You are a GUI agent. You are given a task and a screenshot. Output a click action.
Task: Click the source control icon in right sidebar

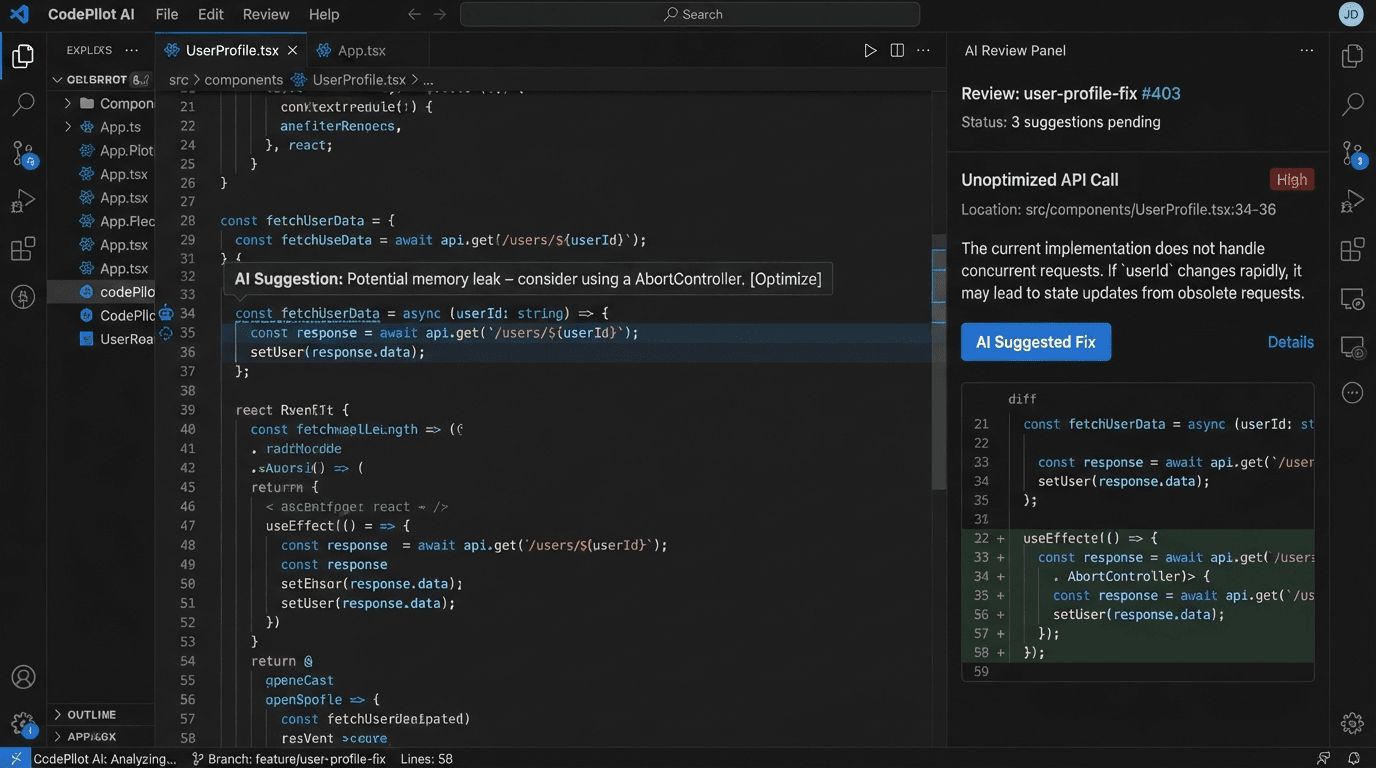pyautogui.click(x=1353, y=153)
